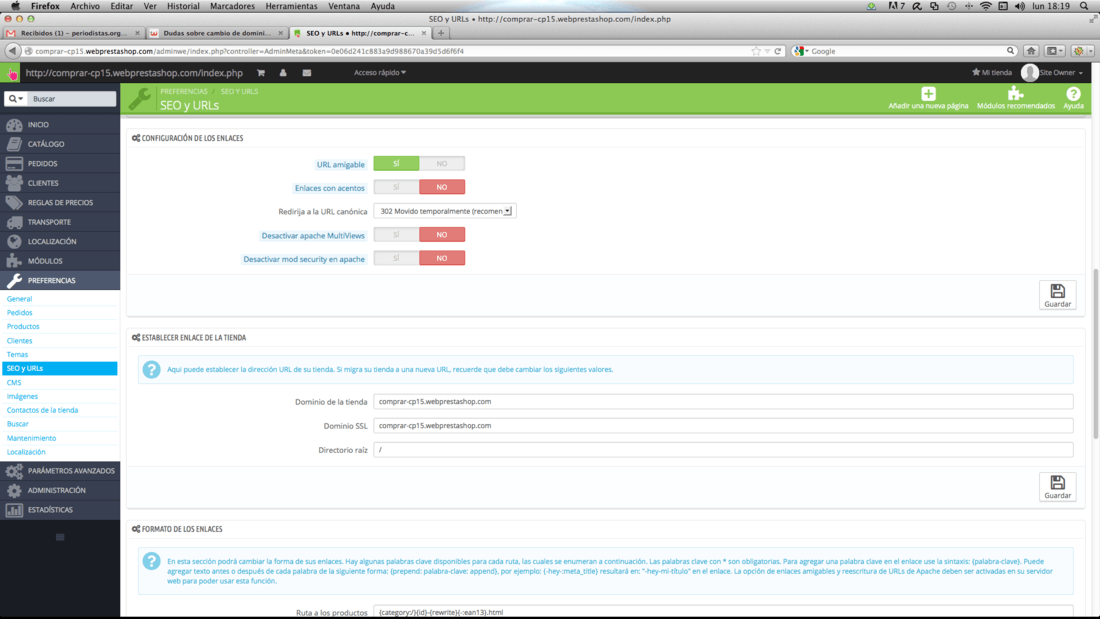
Task: Open the Google search engine selector
Action: [x=801, y=51]
